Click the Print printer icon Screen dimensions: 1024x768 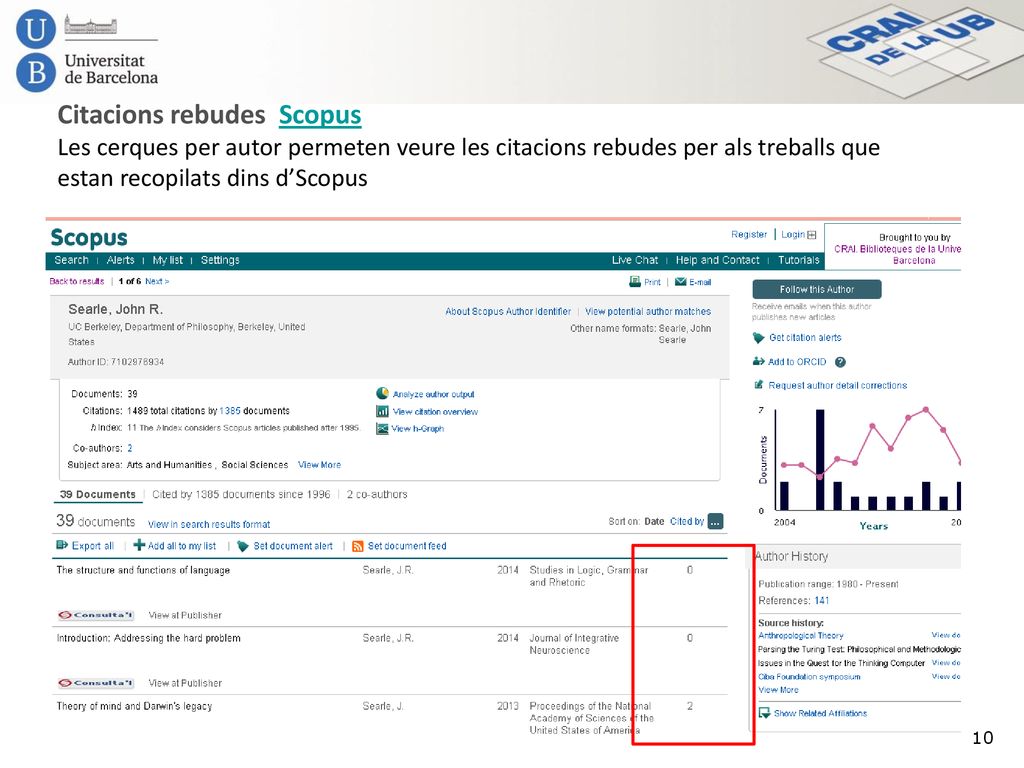[635, 281]
